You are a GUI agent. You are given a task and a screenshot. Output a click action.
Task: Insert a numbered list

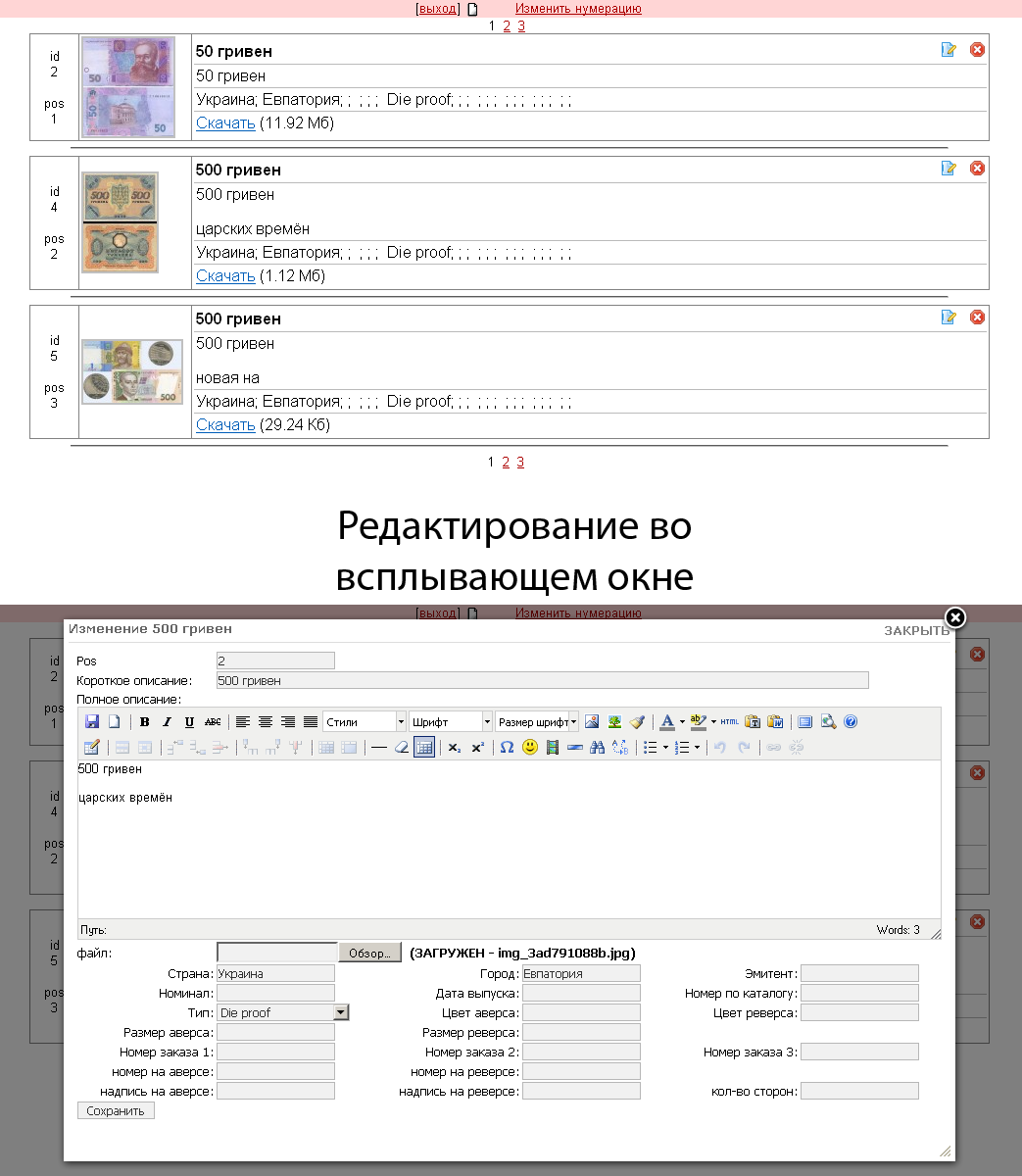coord(682,748)
